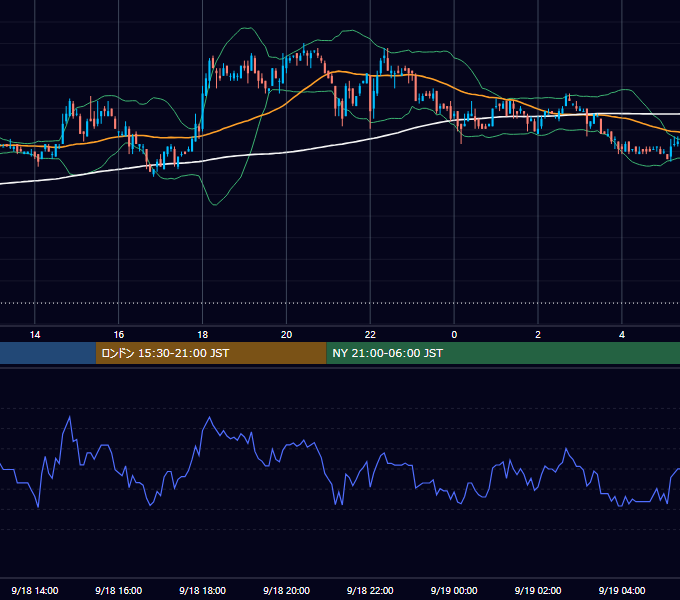Click the 2 hour label on the axis
This screenshot has width=680, height=600.
pyautogui.click(x=538, y=335)
